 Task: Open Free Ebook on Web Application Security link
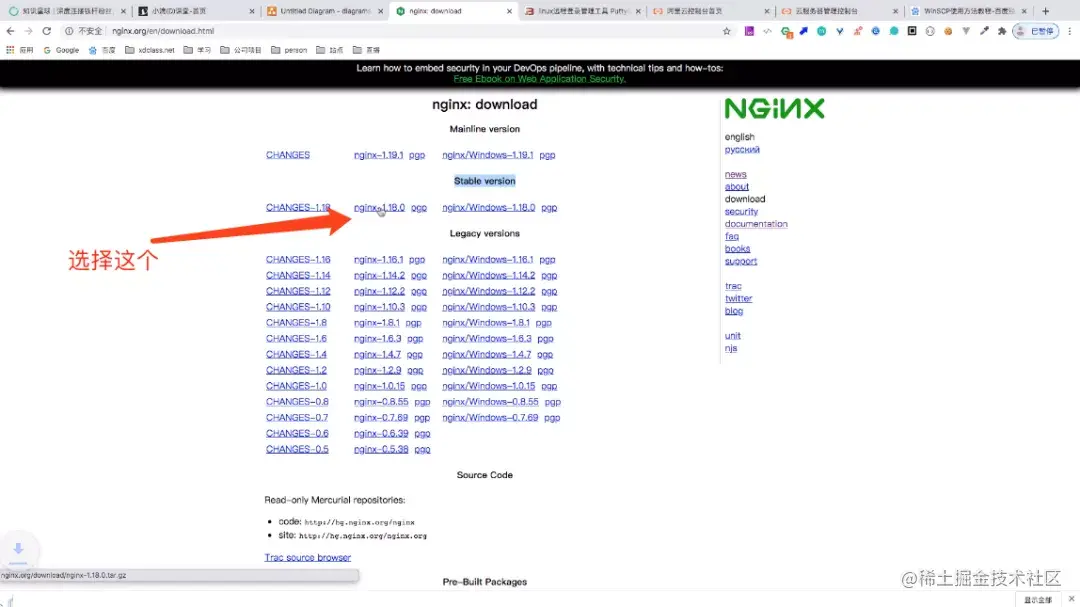click(x=539, y=79)
